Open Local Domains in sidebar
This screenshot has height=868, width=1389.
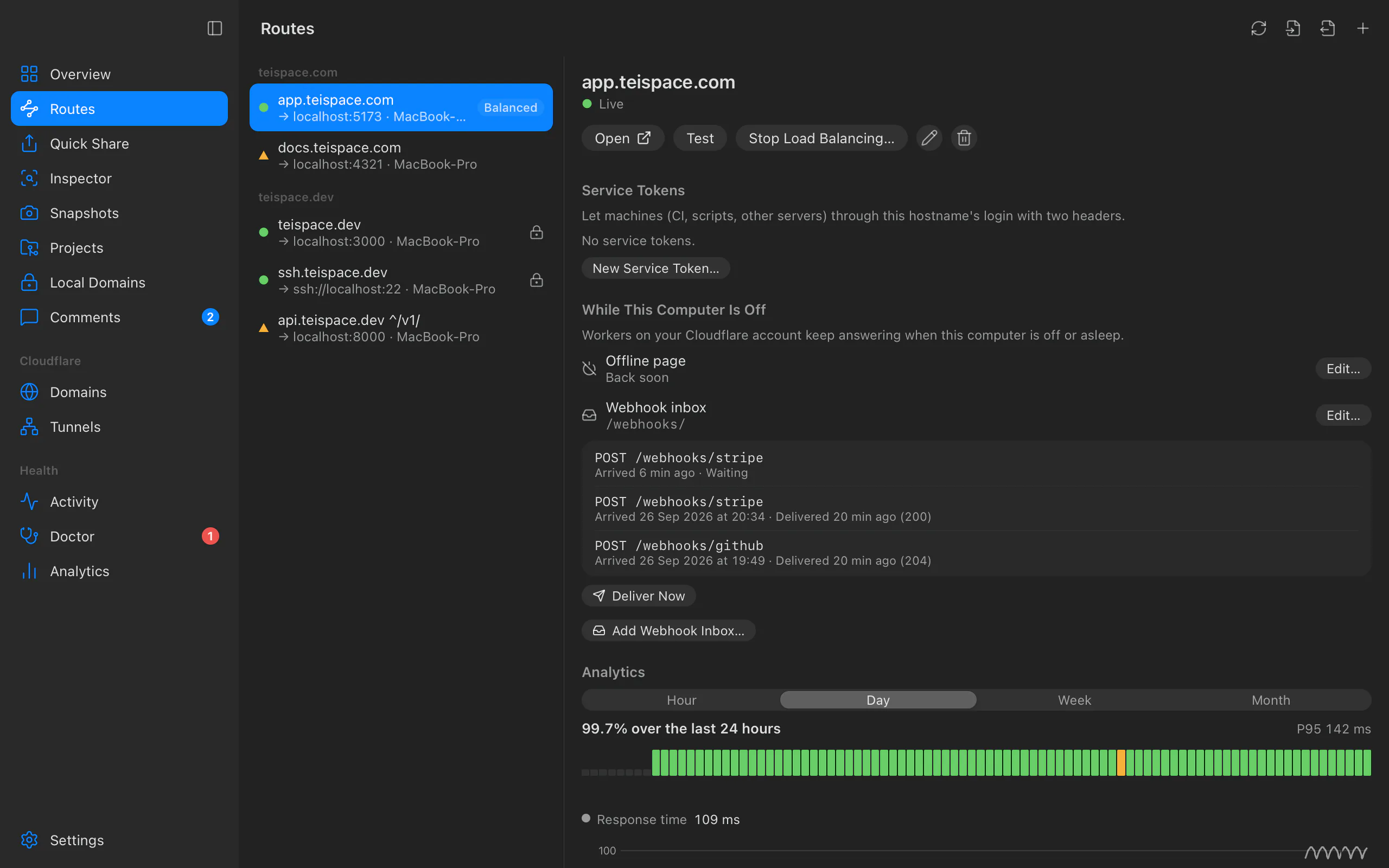pos(119,283)
